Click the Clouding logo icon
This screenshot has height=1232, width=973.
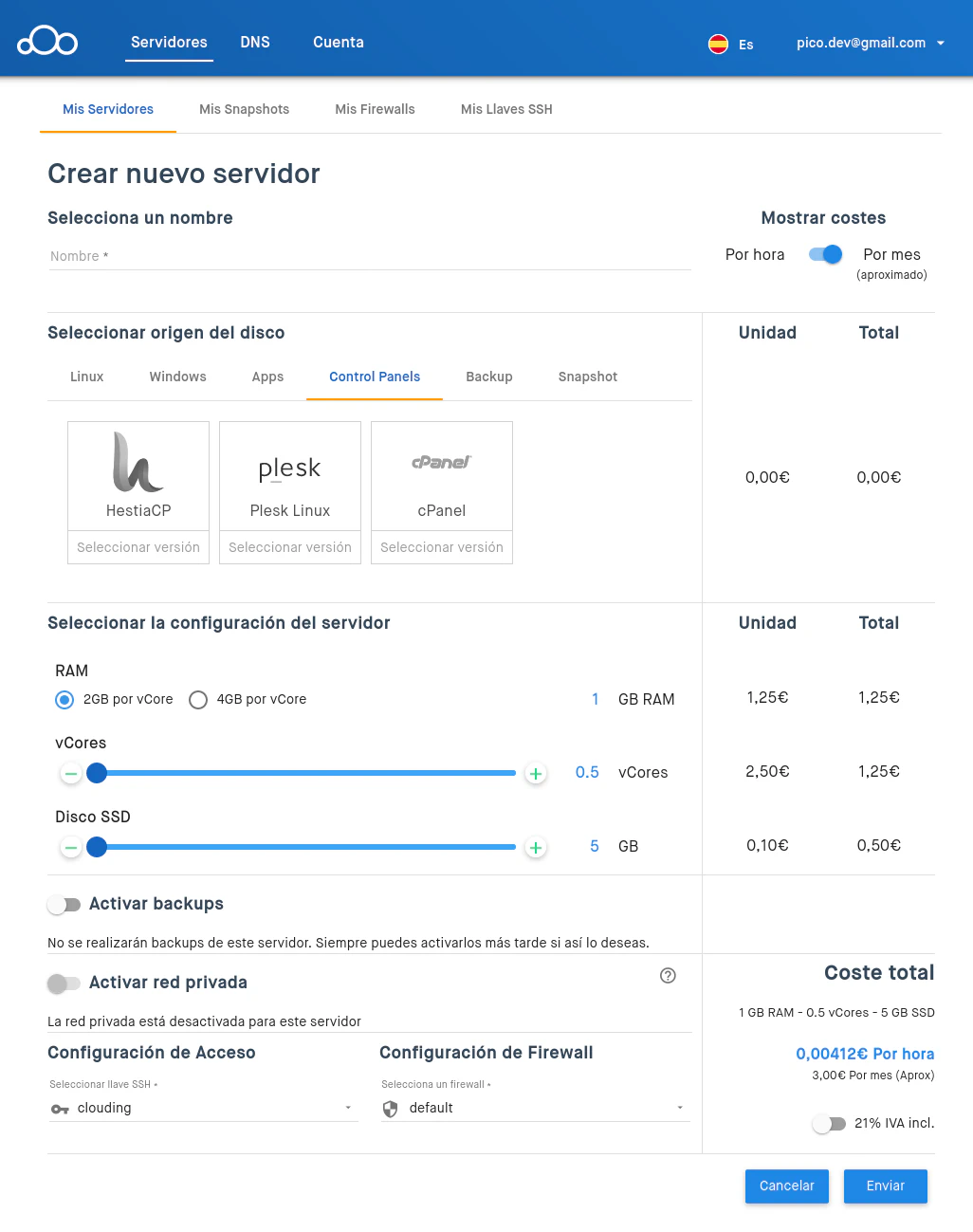click(x=47, y=42)
